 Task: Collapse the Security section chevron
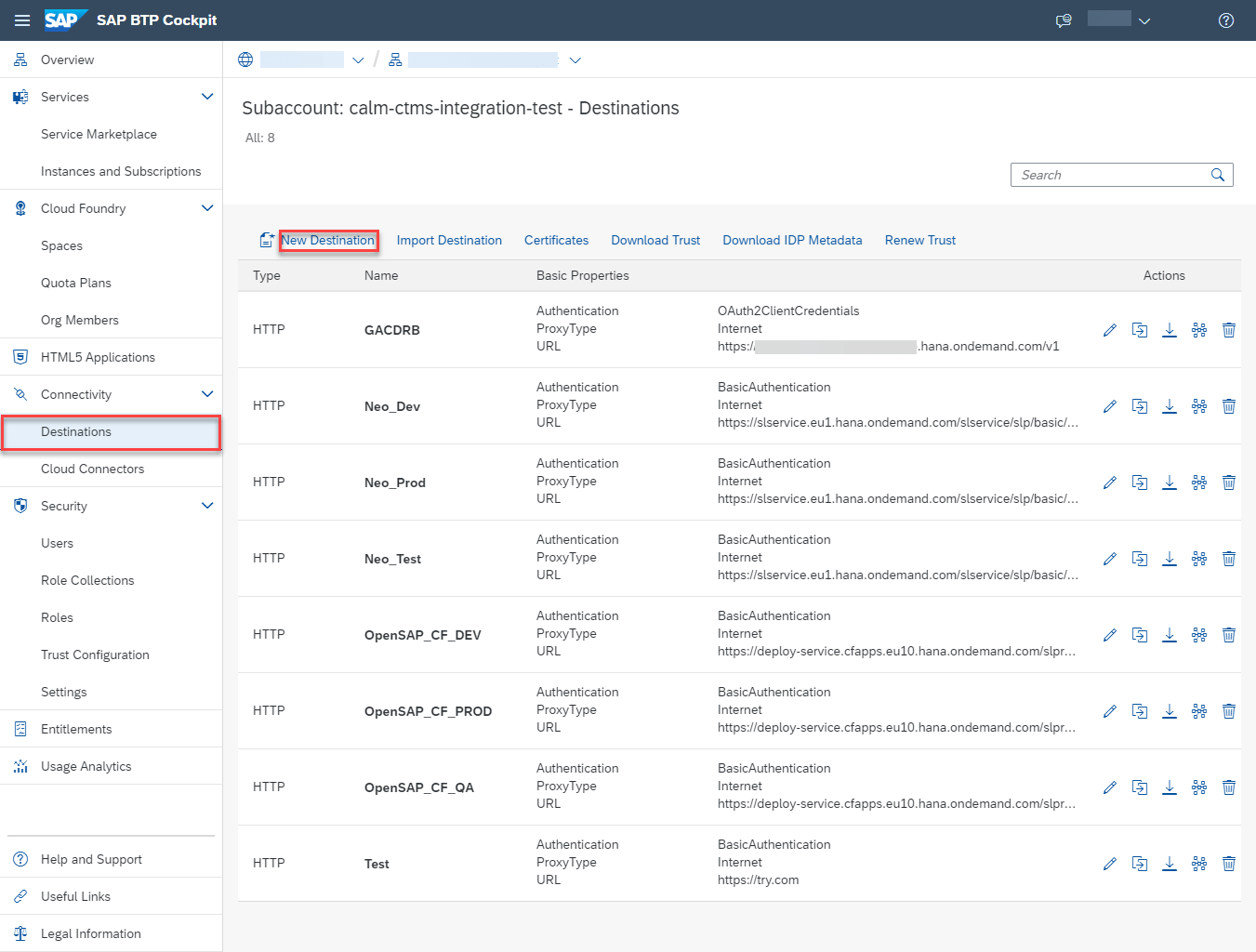(x=207, y=506)
